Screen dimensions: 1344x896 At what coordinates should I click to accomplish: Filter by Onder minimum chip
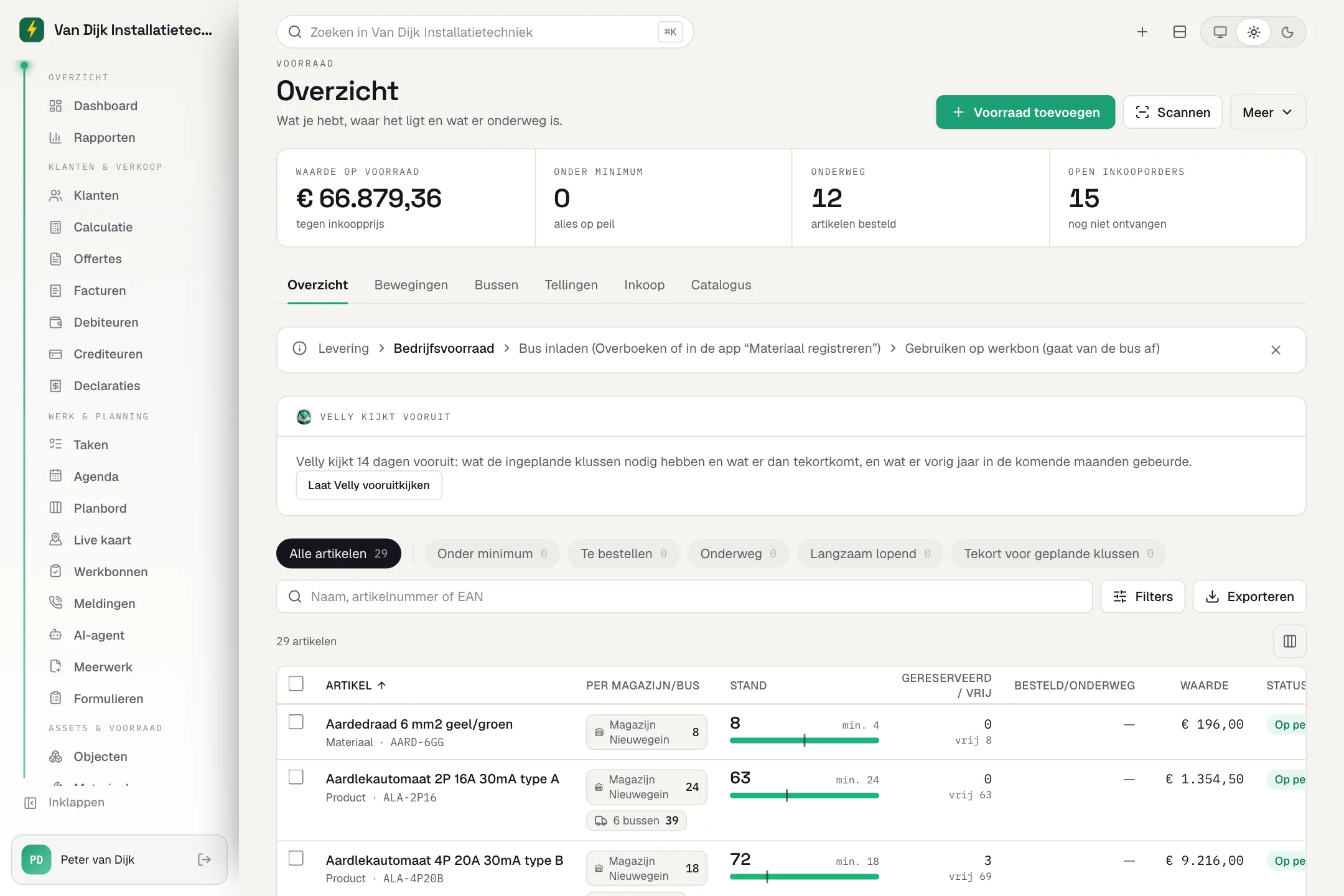pyautogui.click(x=492, y=554)
